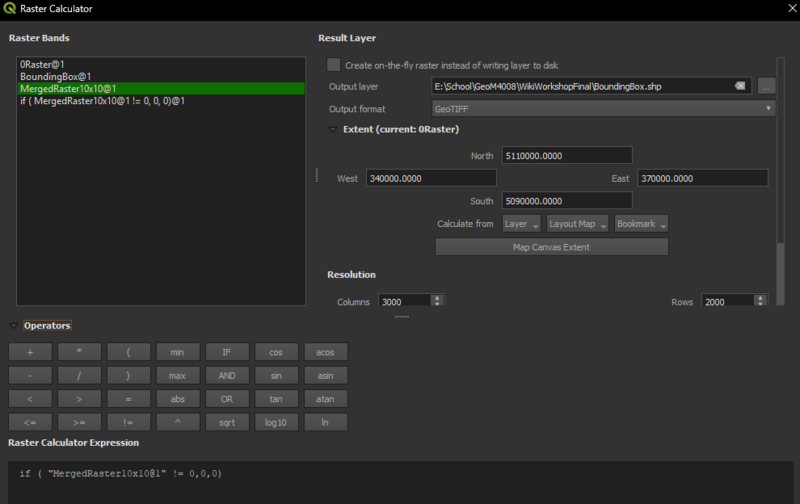The height and width of the screenshot is (504, 800).
Task: Open the Bookmark dropdown
Action: 641,224
